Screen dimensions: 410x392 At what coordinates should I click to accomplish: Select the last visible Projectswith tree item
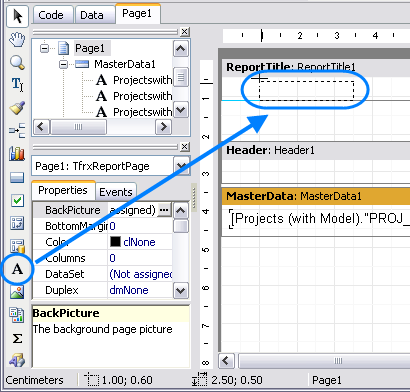click(143, 112)
